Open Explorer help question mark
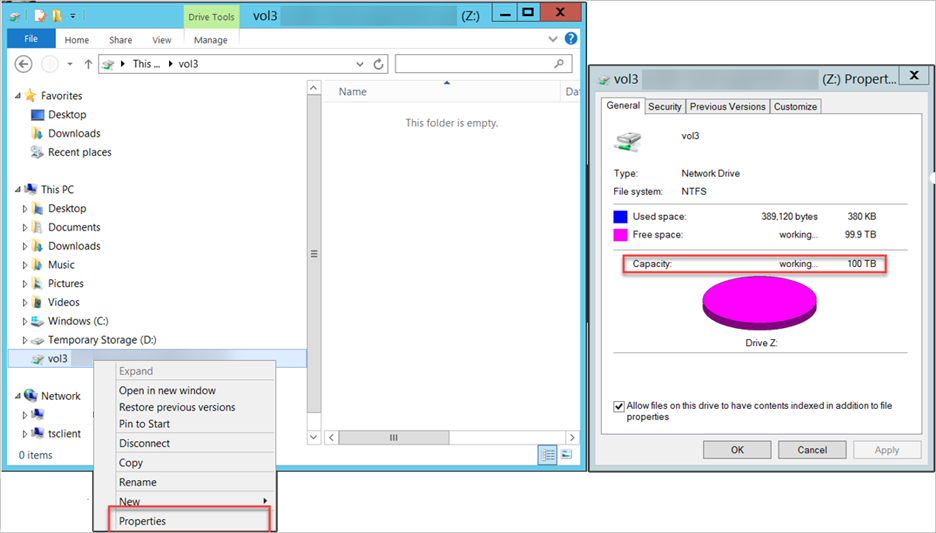This screenshot has height=533, width=936. (571, 39)
